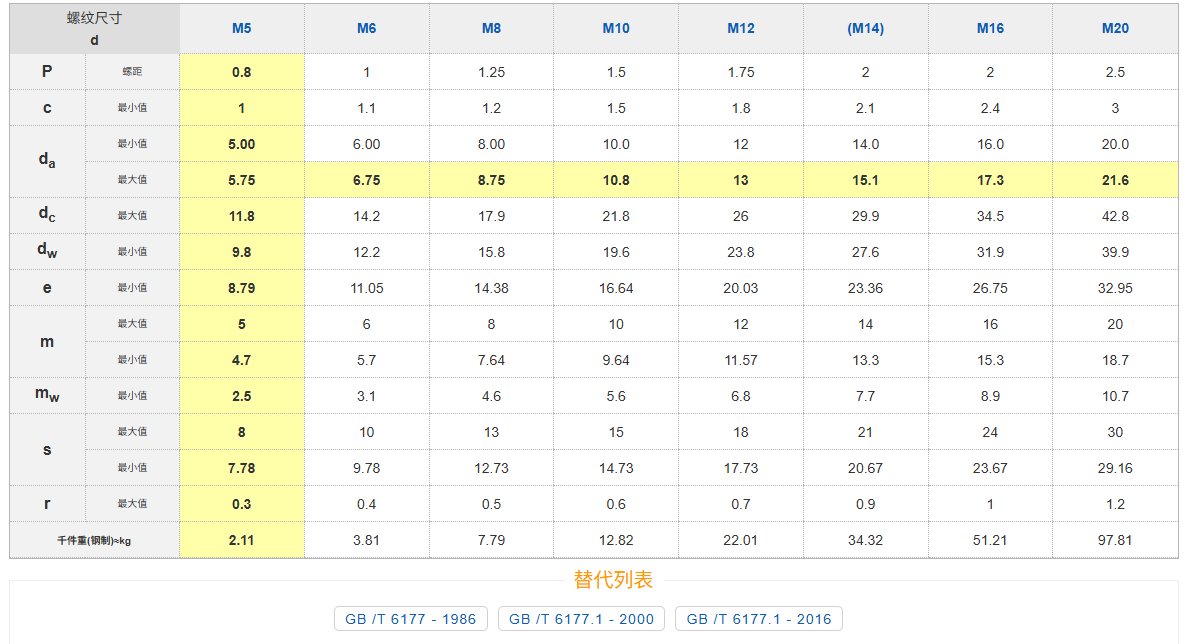The height and width of the screenshot is (644, 1198).
Task: Select the M20 thread size header
Action: (1115, 28)
